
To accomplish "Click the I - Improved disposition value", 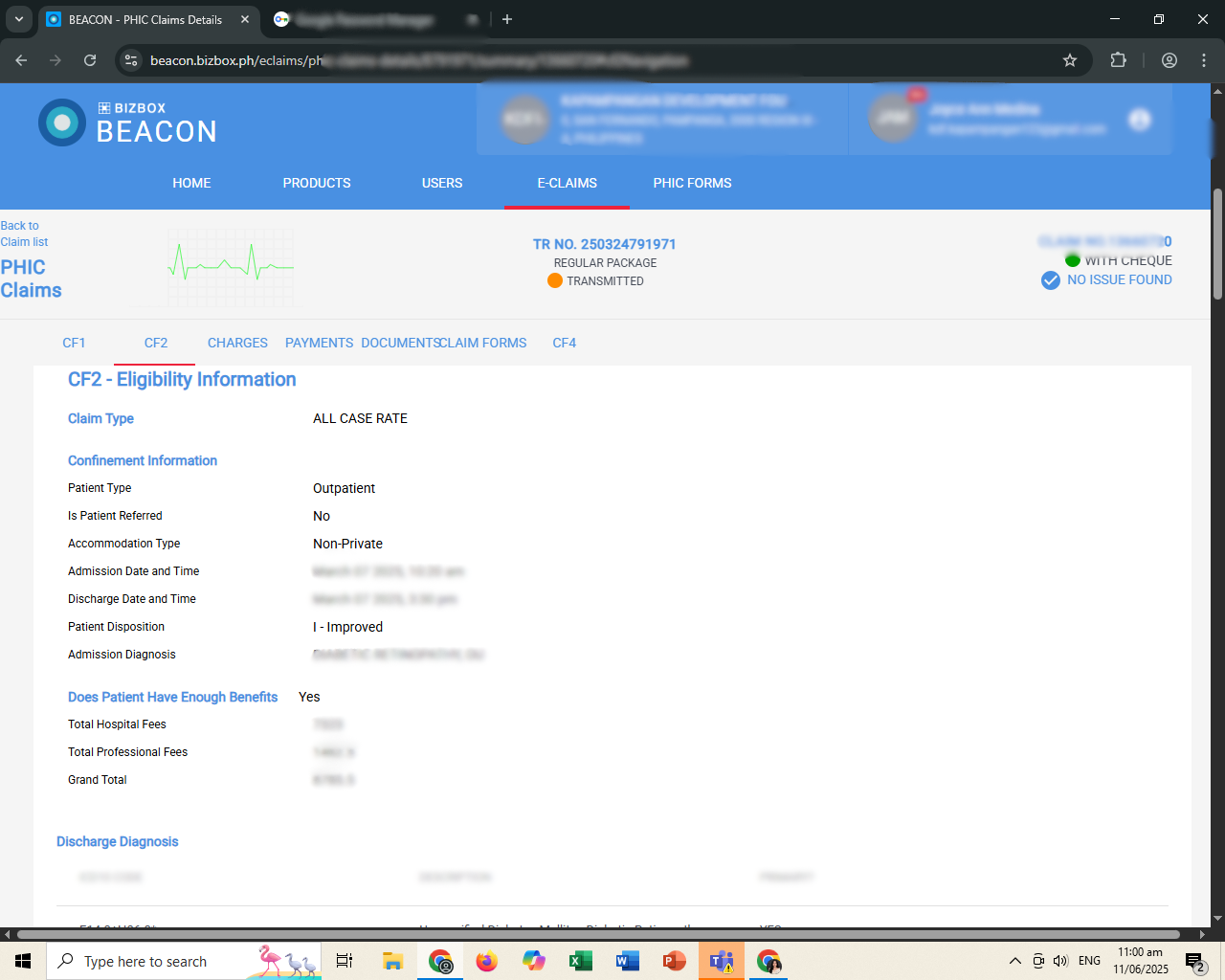I will (x=347, y=627).
